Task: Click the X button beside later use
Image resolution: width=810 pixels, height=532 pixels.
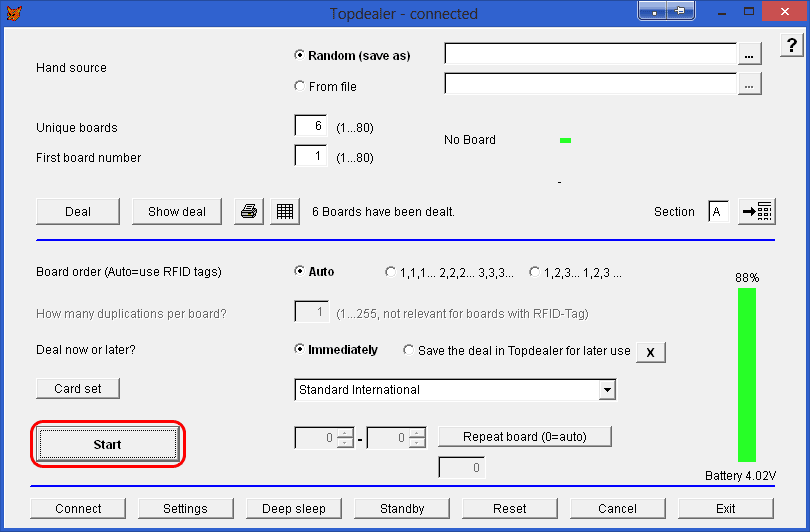Action: (x=650, y=352)
